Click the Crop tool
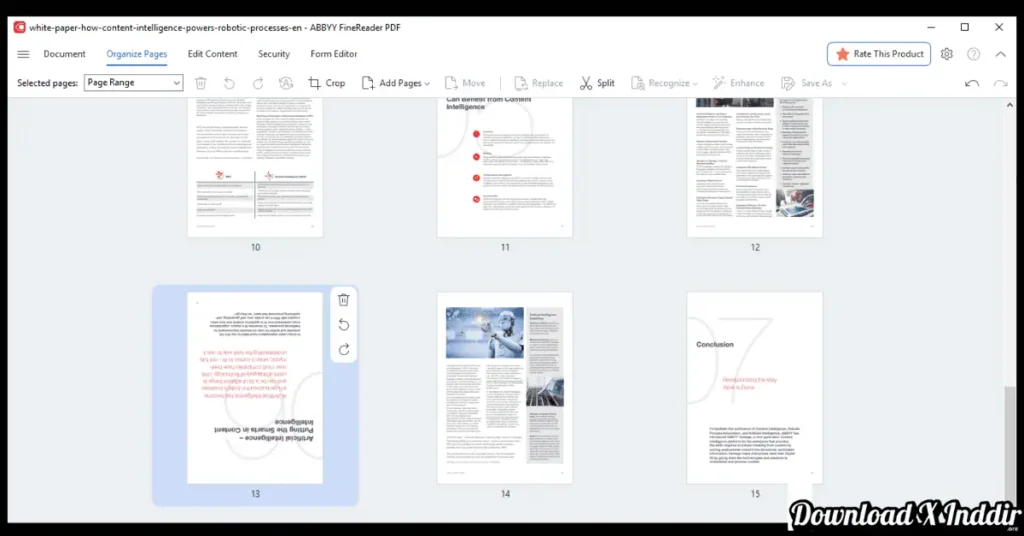The width and height of the screenshot is (1024, 536). coord(326,83)
